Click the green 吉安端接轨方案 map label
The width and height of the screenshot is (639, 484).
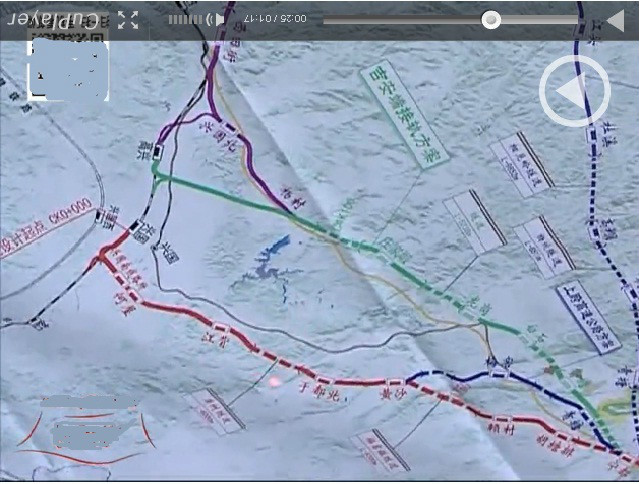(x=404, y=115)
